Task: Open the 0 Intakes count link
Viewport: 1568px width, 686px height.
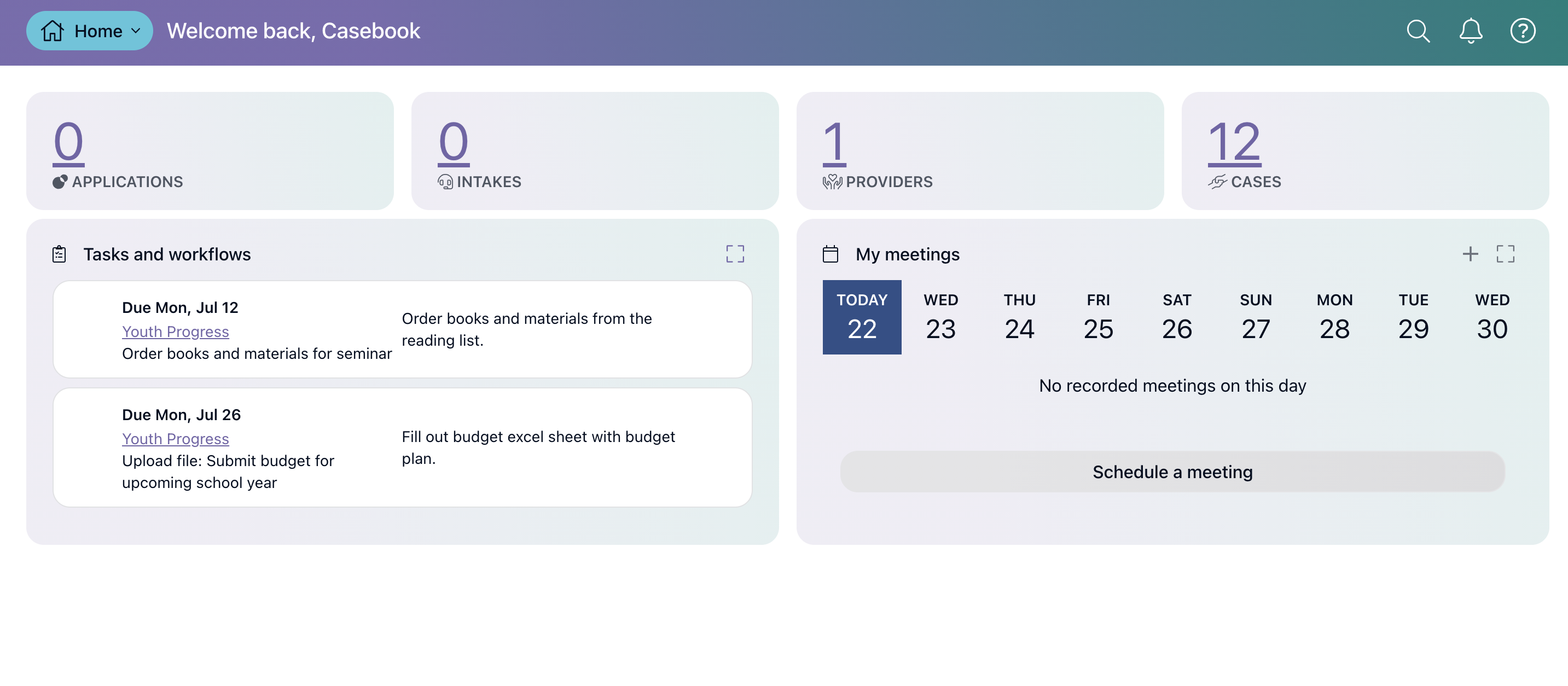Action: click(454, 142)
